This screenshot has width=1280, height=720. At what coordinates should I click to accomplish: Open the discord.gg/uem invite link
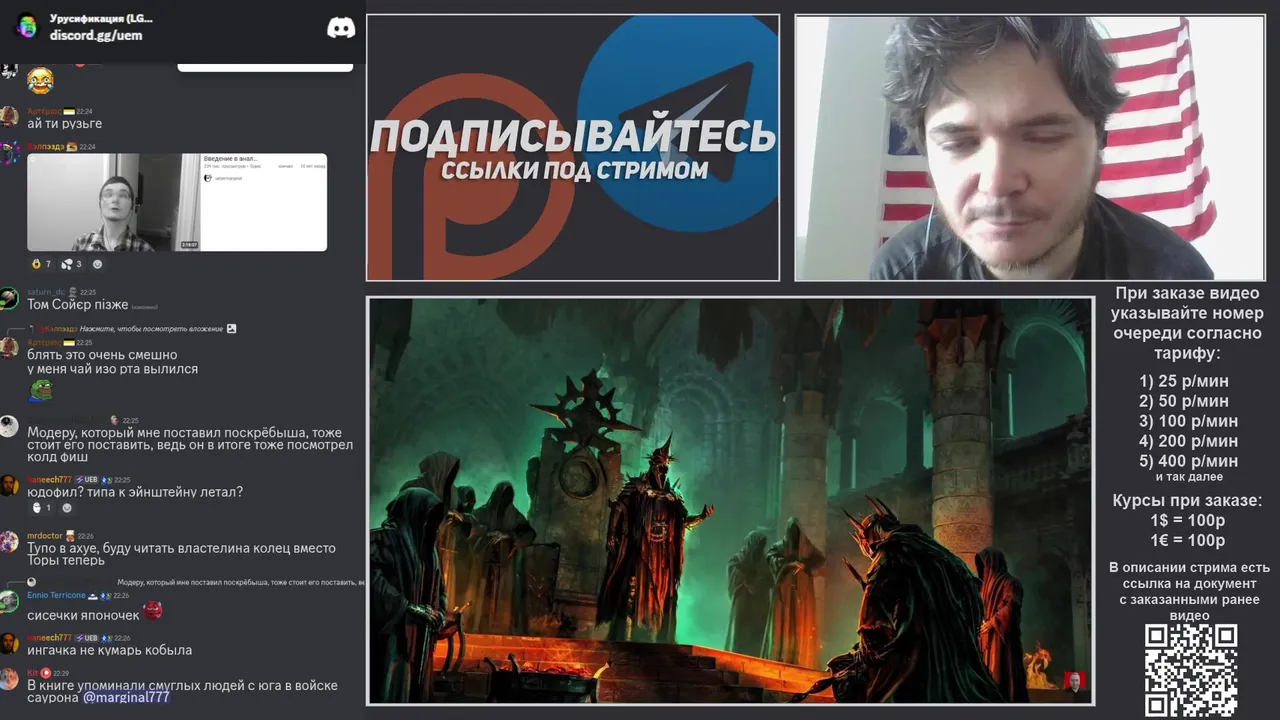coord(96,35)
